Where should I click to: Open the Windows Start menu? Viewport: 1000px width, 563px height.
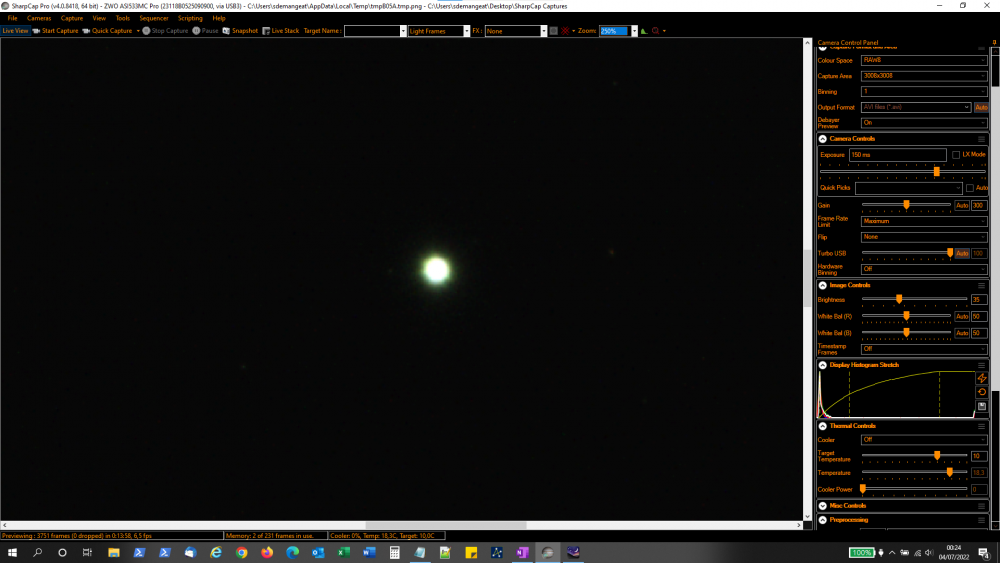pos(12,553)
